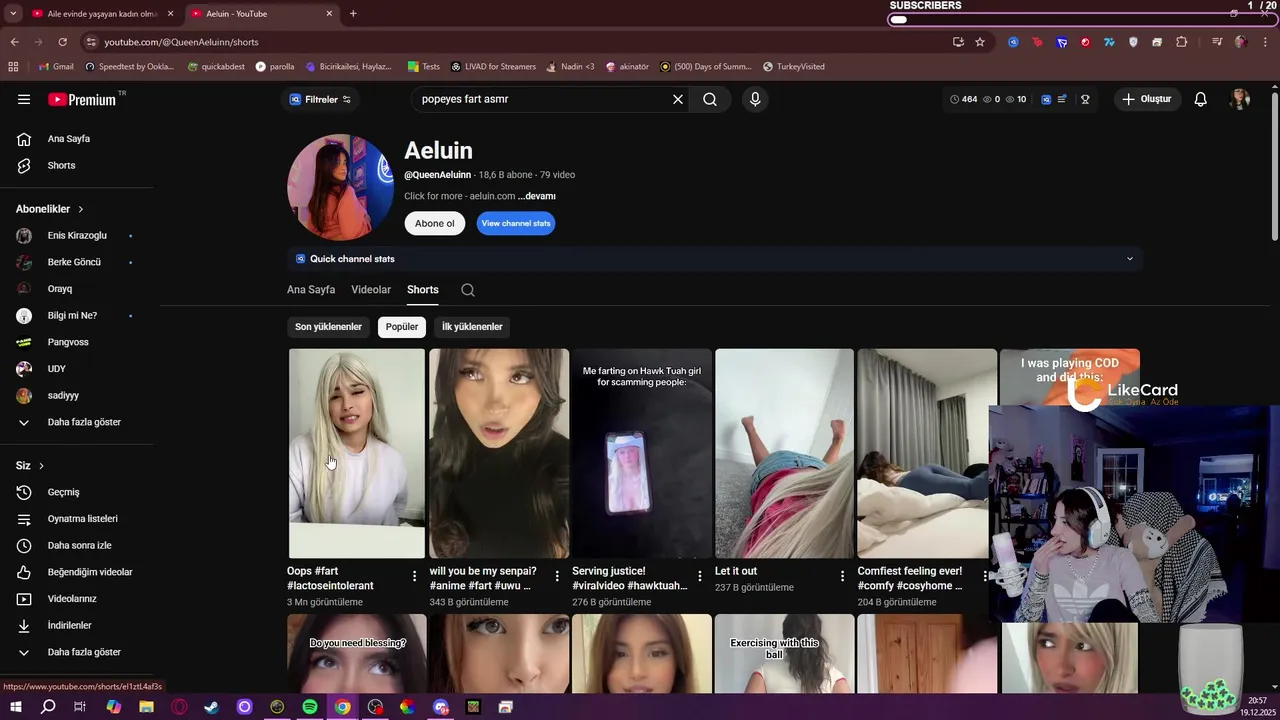Open the Chrome three-dot menu
This screenshot has height=720, width=1280.
[1264, 42]
